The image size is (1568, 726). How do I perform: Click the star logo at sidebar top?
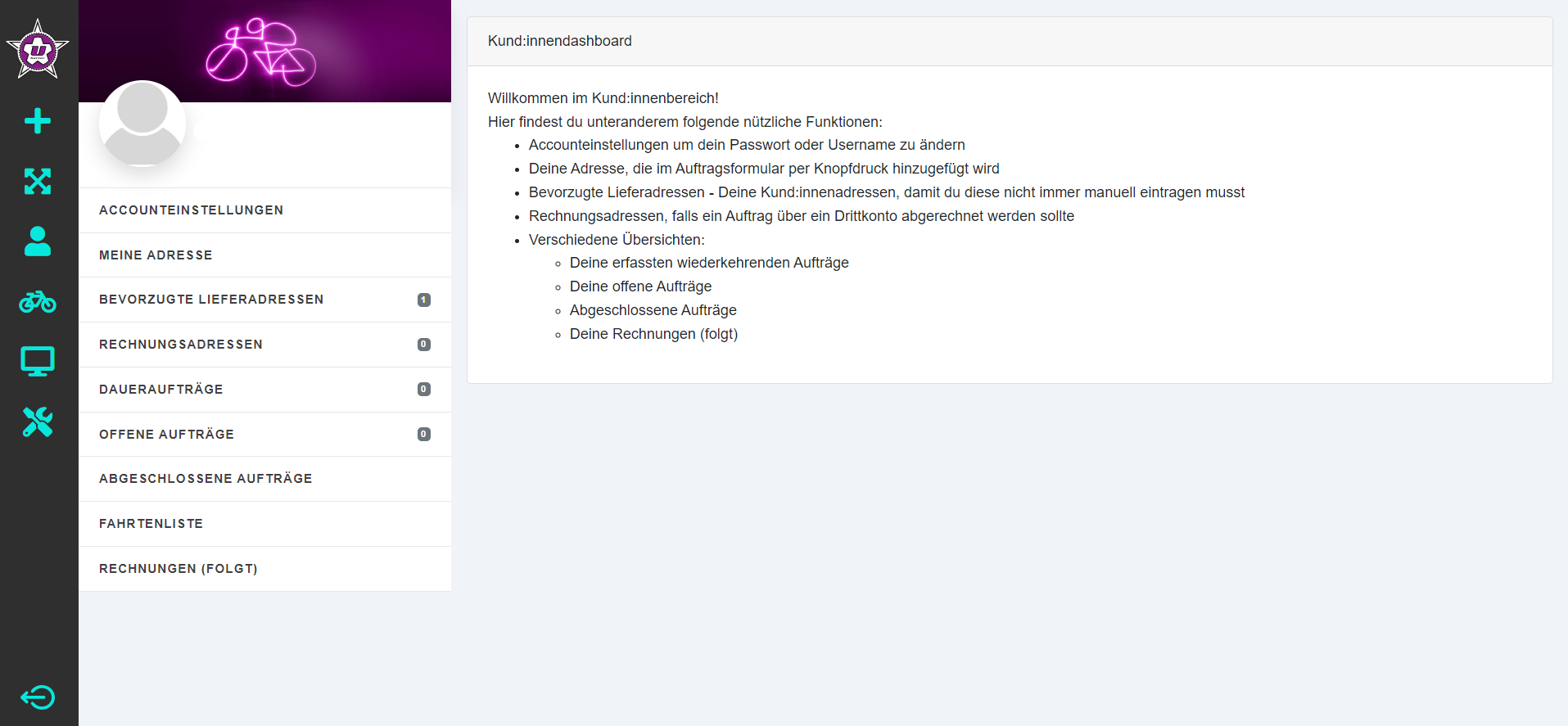point(38,50)
